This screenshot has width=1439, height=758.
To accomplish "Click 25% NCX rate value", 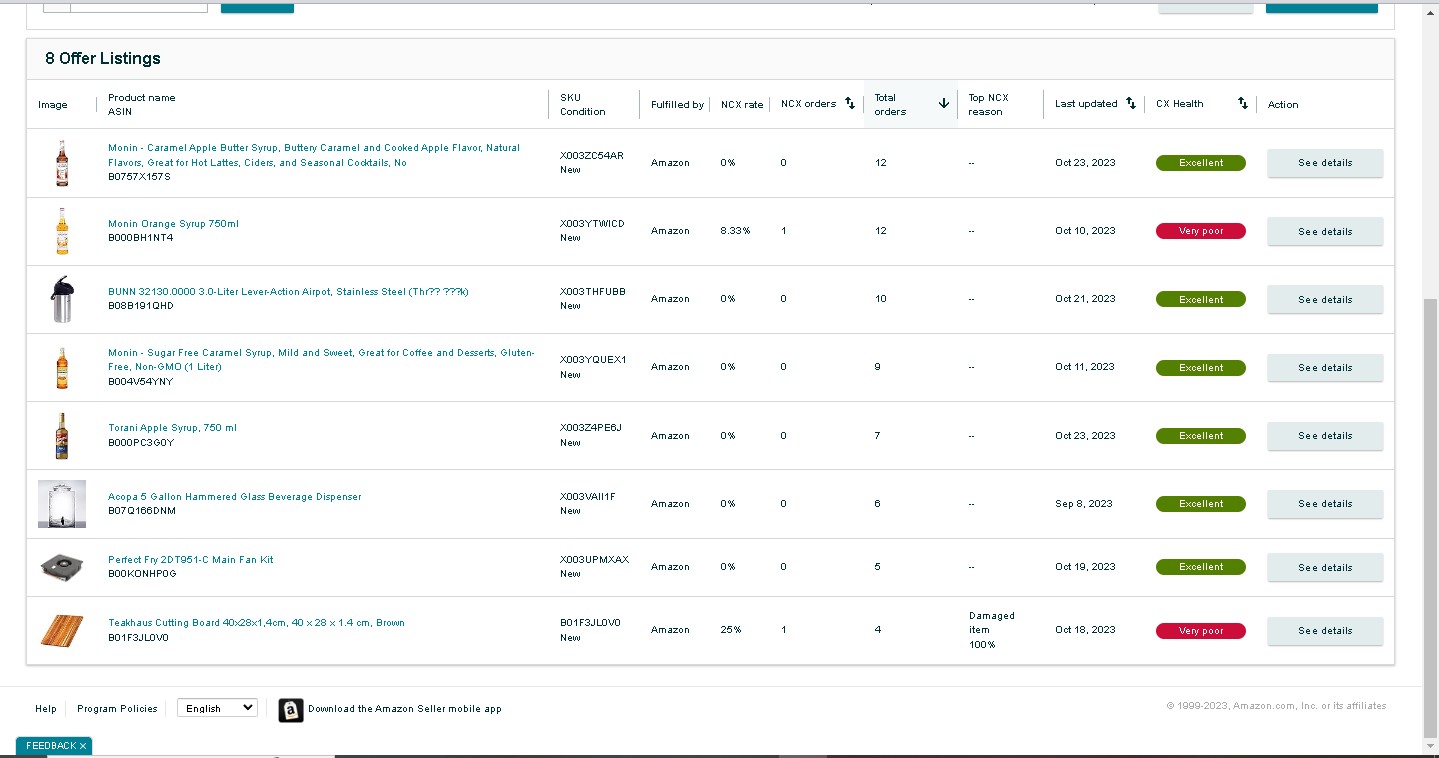I will 731,630.
